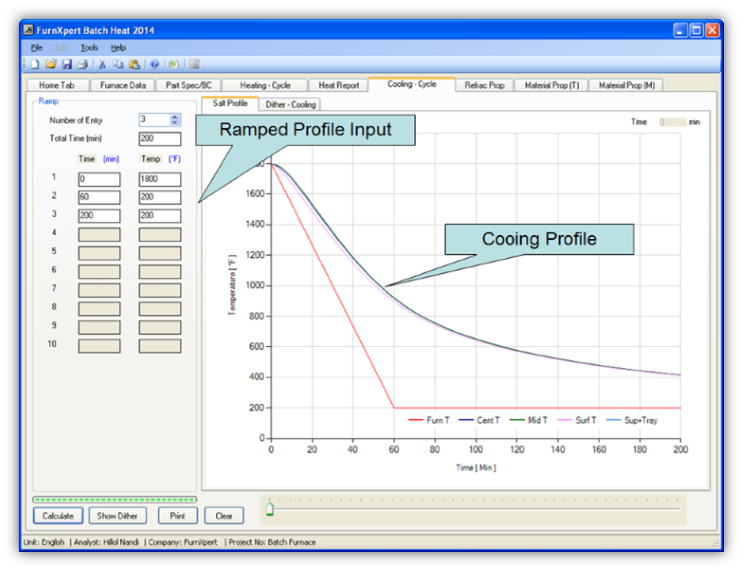Click row 2 Time field showing 60
Viewport: 743px width, 571px height.
[99, 197]
